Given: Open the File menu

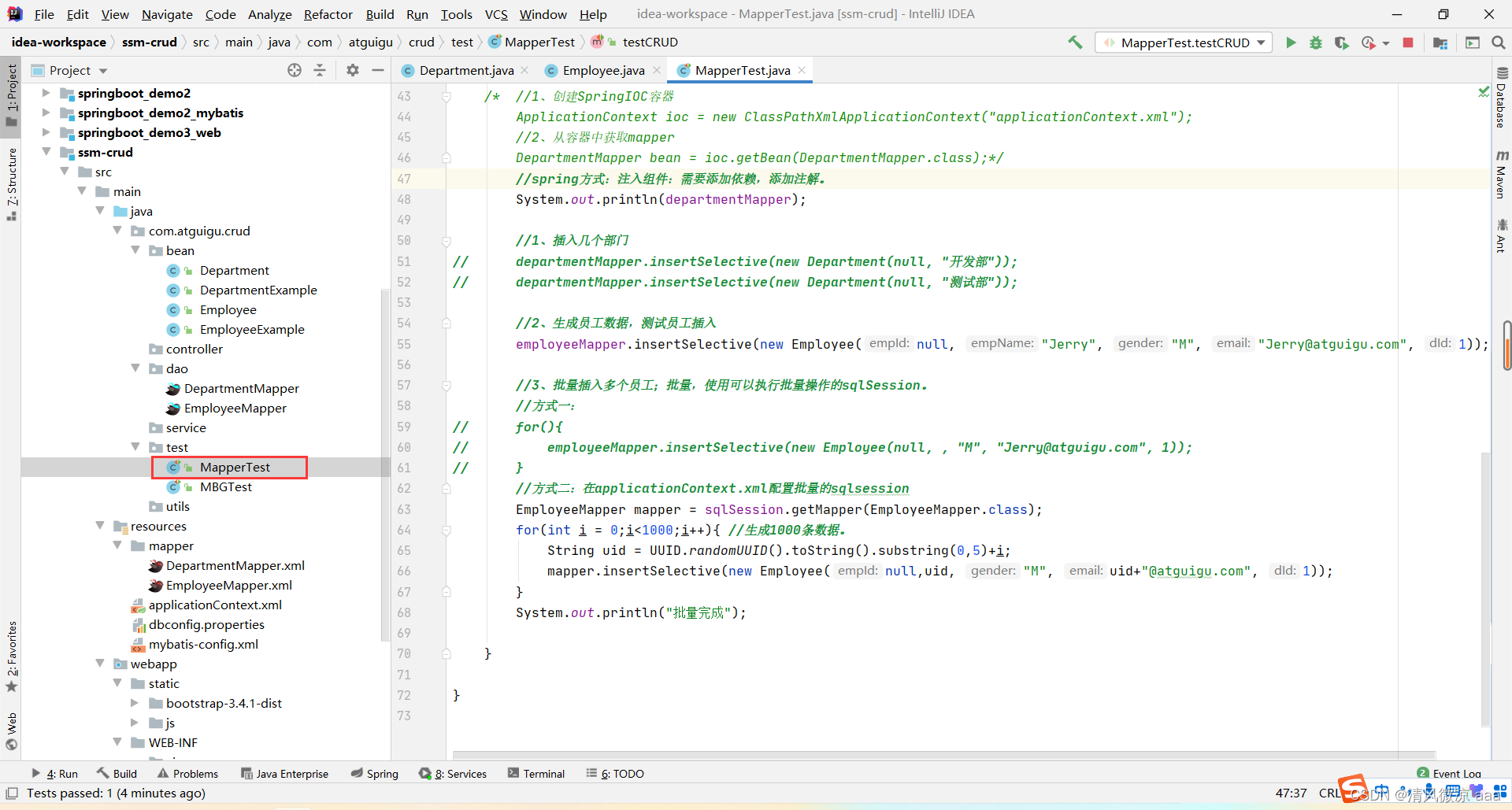Looking at the screenshot, I should (44, 14).
